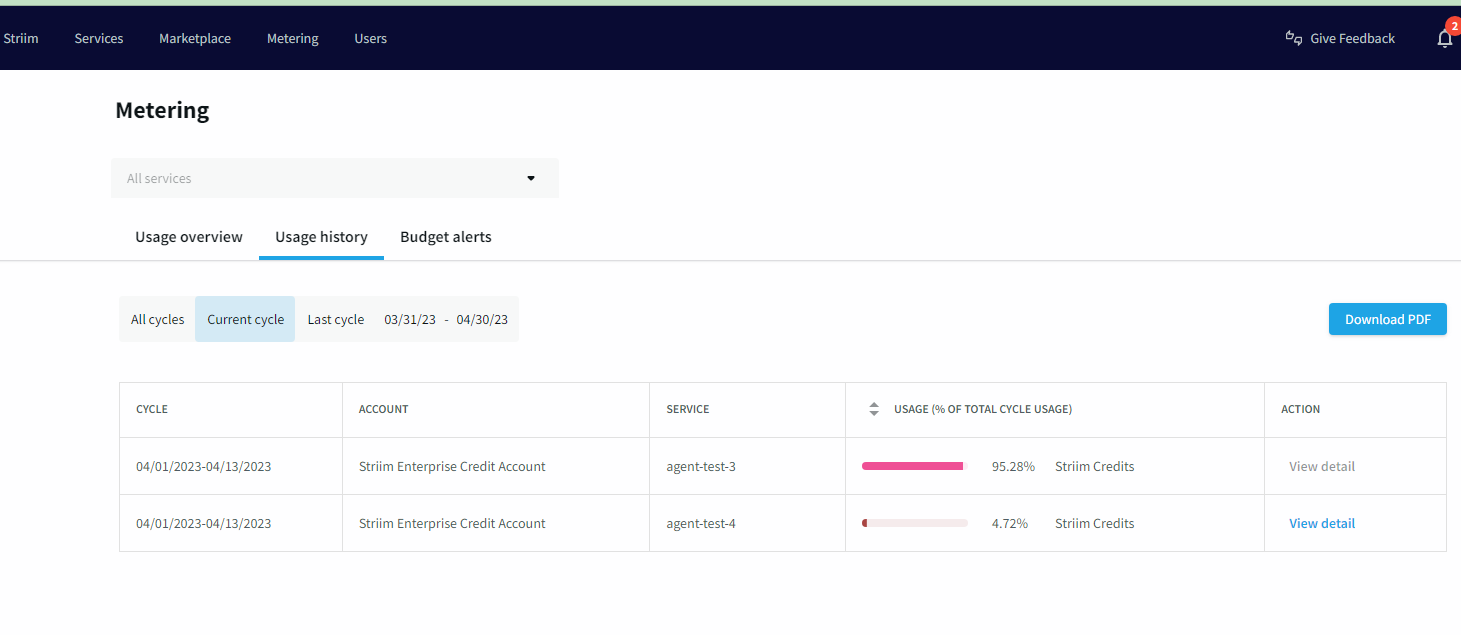Sort by usage using the arrows icon
This screenshot has height=635, width=1461.
coord(874,409)
